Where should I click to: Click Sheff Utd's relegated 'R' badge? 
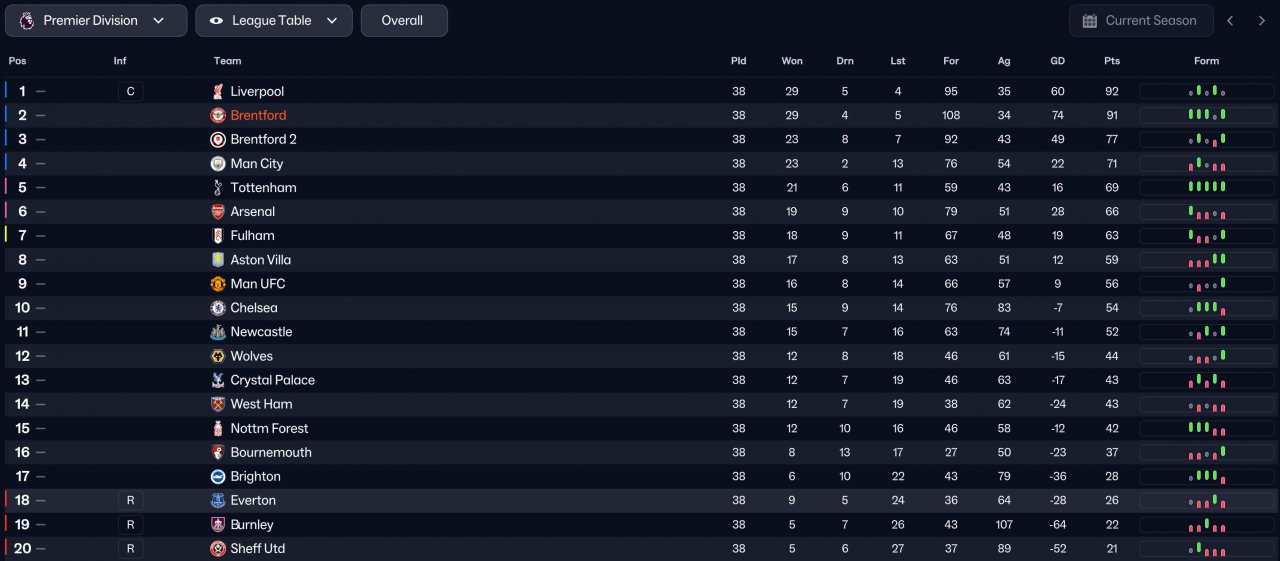pyautogui.click(x=130, y=548)
